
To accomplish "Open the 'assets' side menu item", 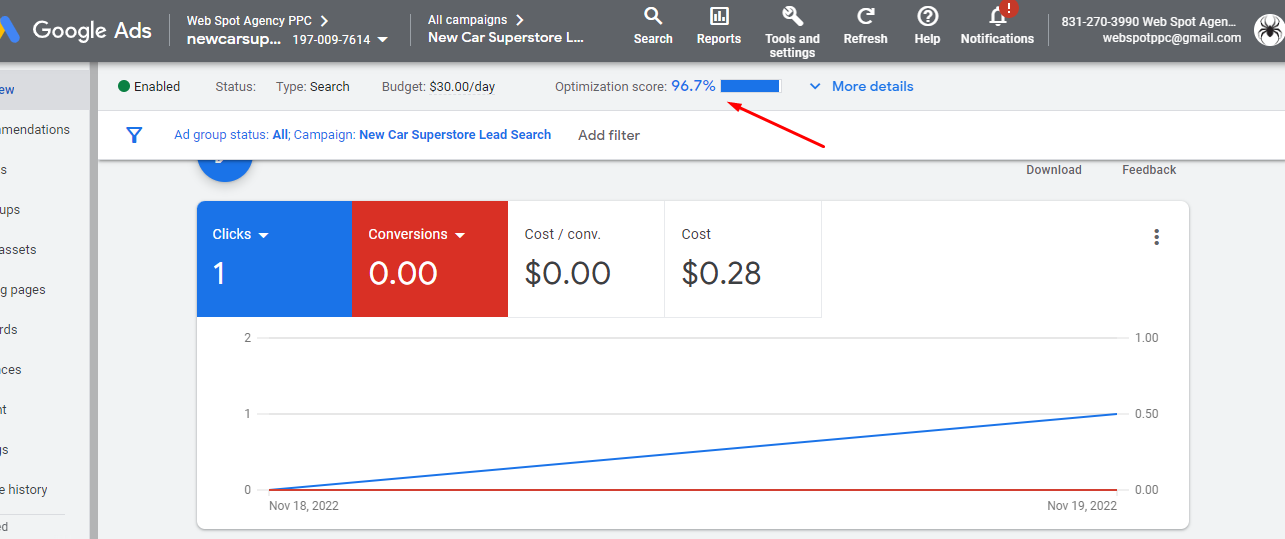I will (20, 250).
